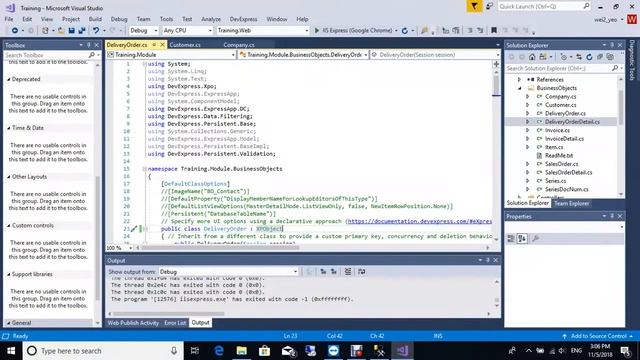This screenshot has width=640, height=360.
Task: Click the Undo arrow in toolbar
Action: (96, 31)
